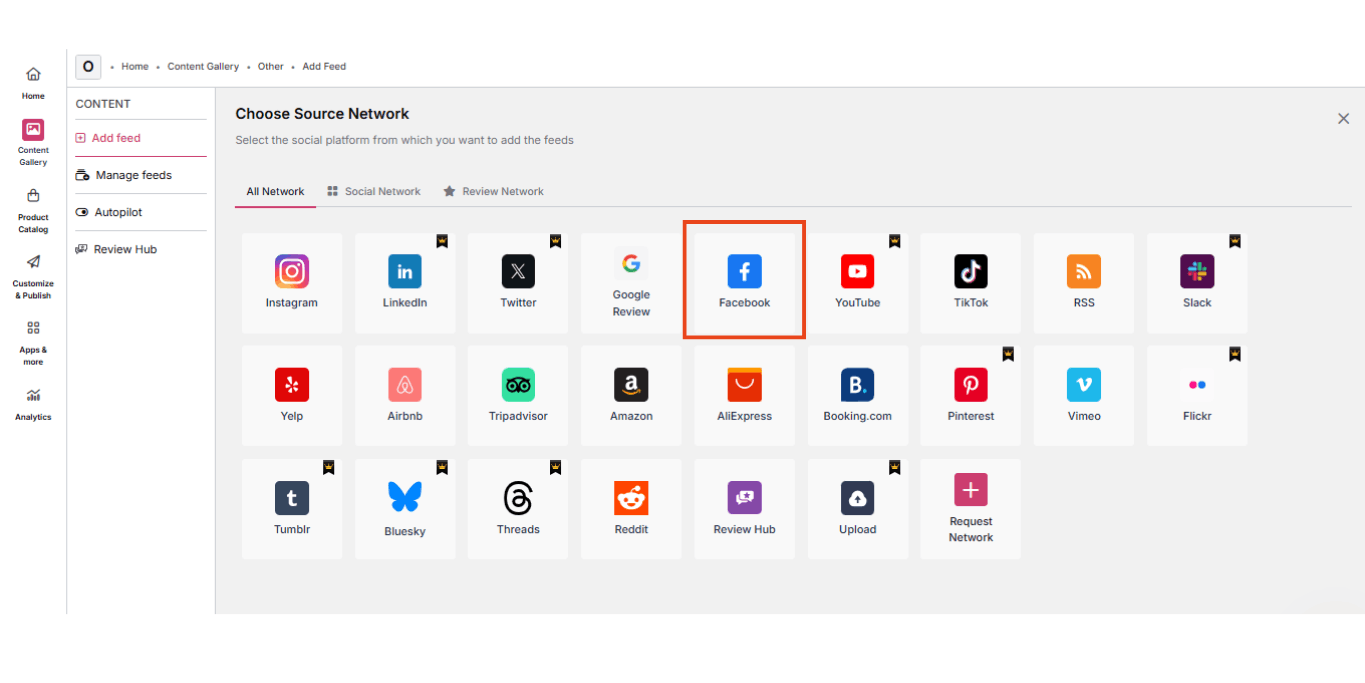Close the Choose Source Network panel
This screenshot has height=683, width=1365.
pos(1343,119)
